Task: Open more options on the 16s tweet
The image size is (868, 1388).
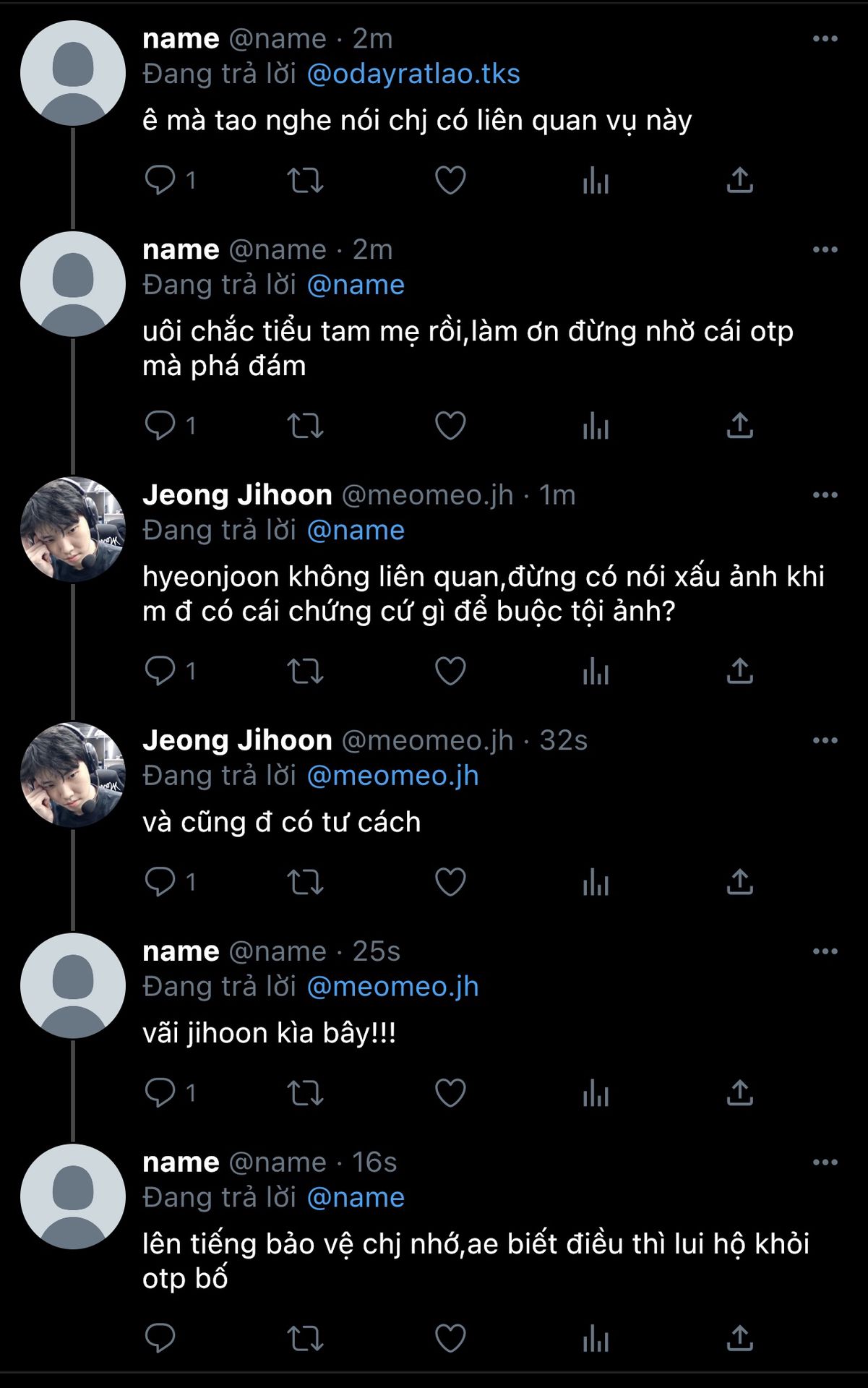Action: click(825, 1162)
